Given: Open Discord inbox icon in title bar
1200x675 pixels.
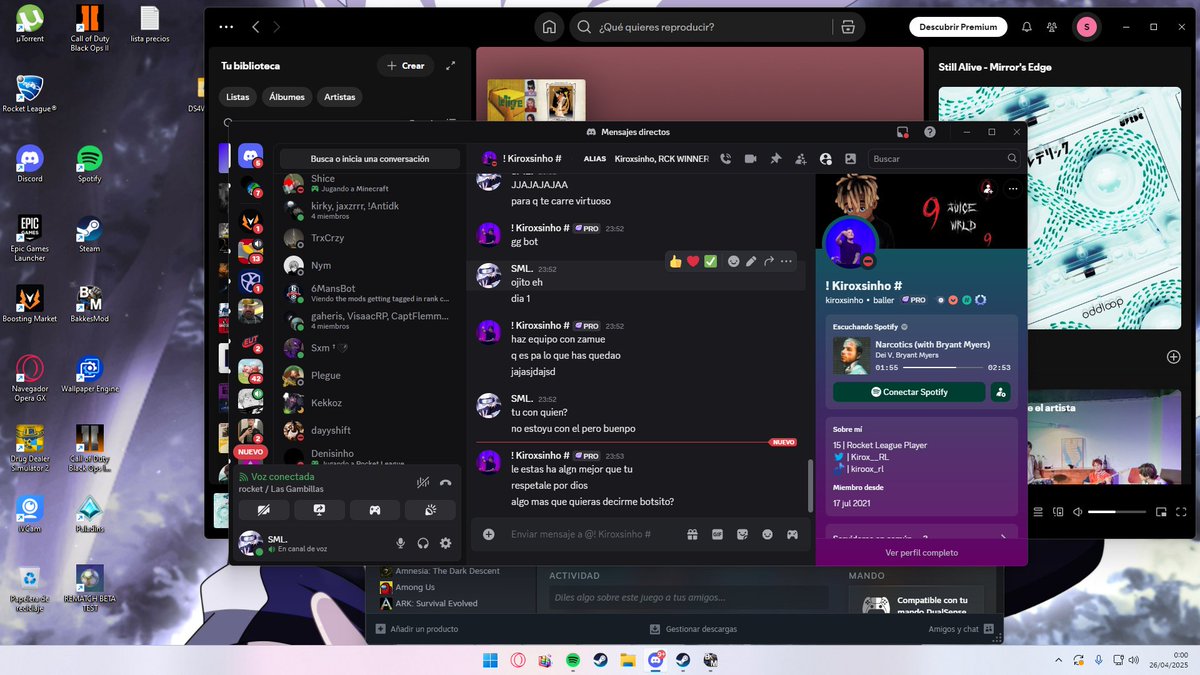Looking at the screenshot, I should (x=903, y=132).
